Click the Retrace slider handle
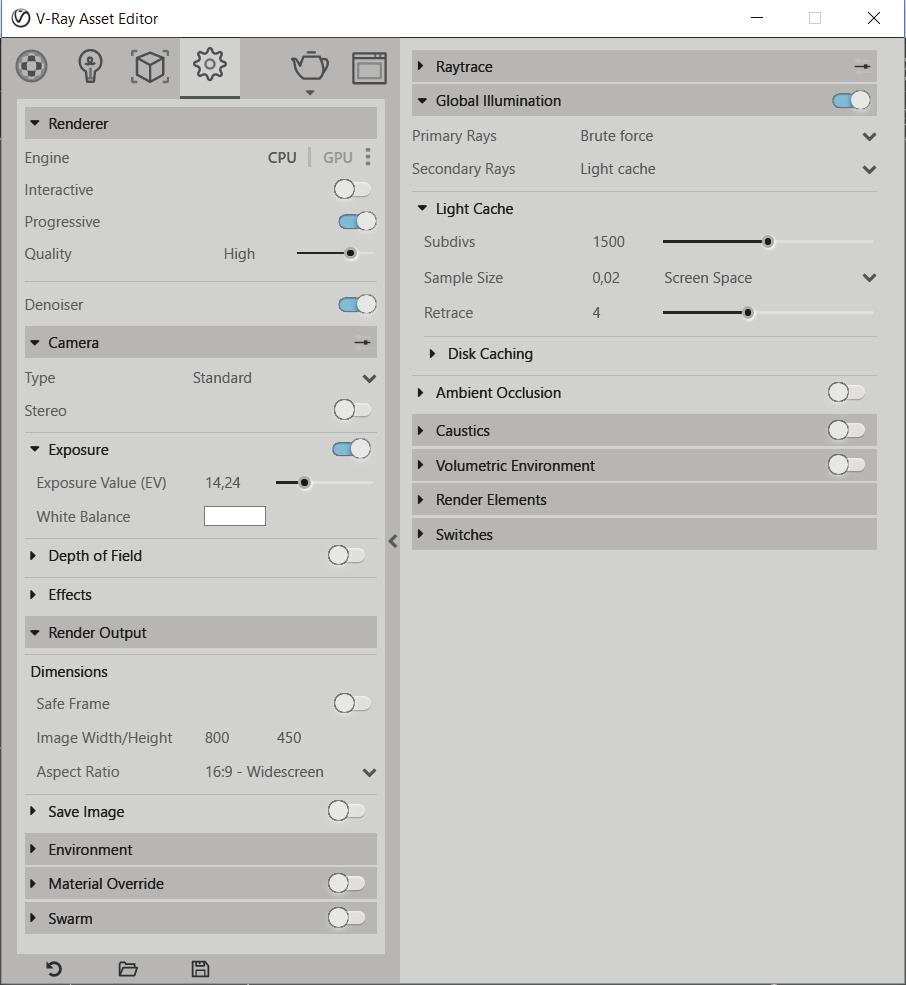Viewport: 906px width, 985px height. click(748, 312)
